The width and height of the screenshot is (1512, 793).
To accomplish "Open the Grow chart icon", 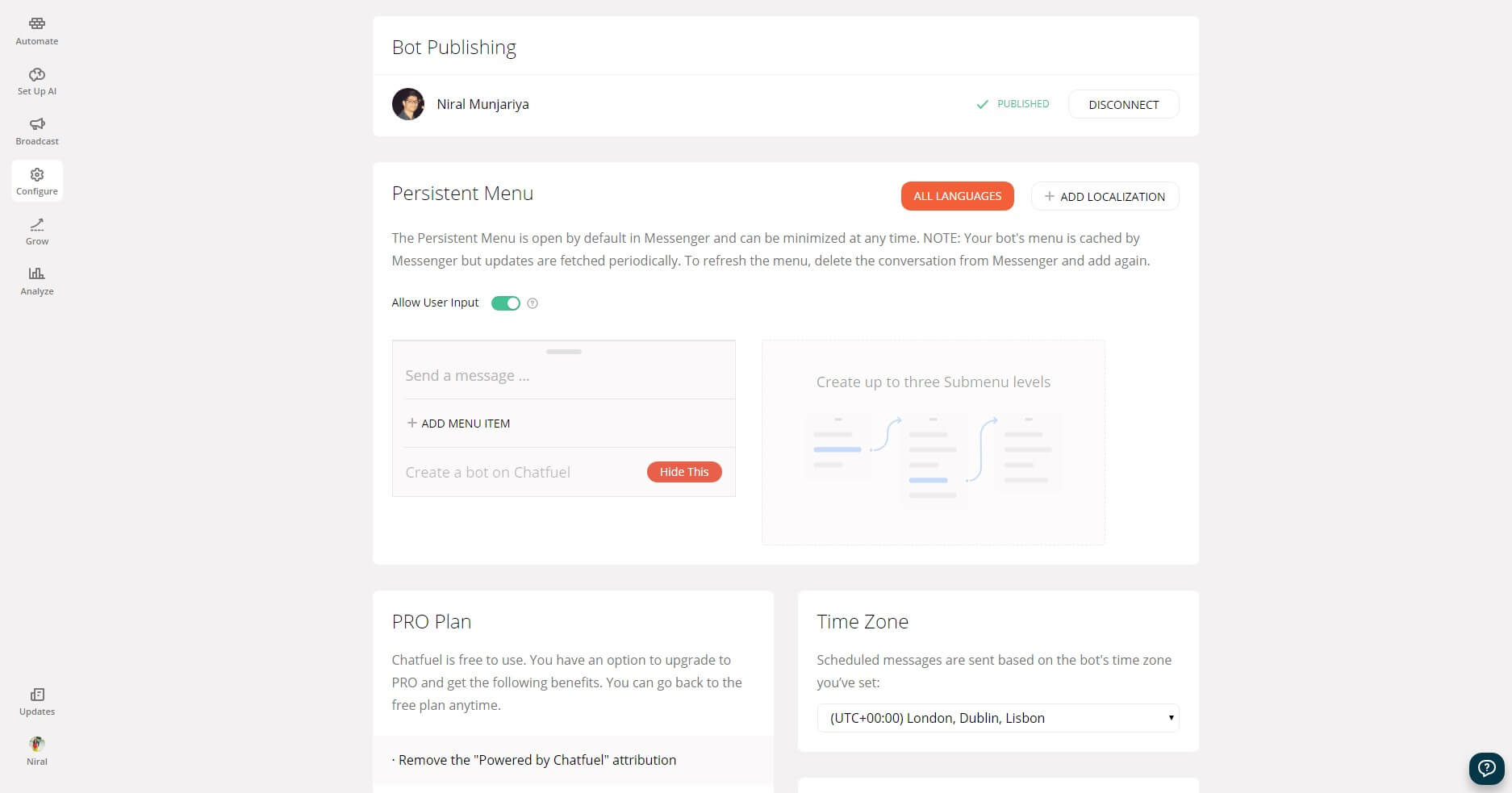I will point(37,224).
